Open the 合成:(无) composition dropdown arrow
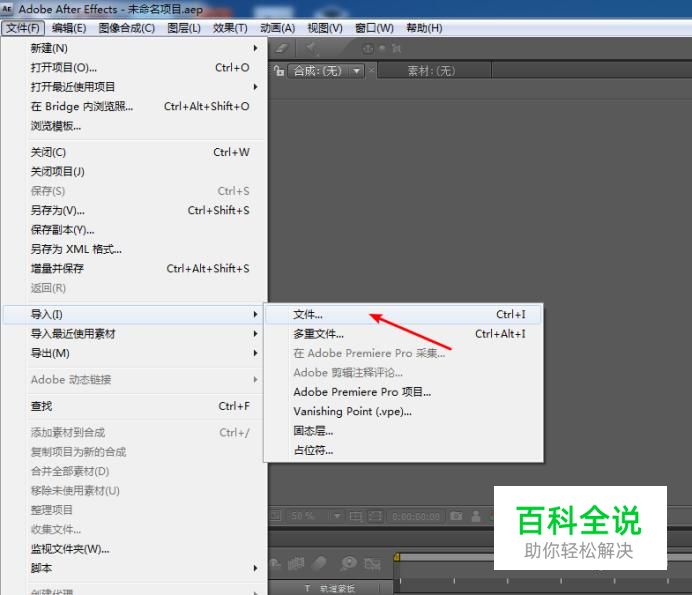692x595 pixels. (356, 71)
